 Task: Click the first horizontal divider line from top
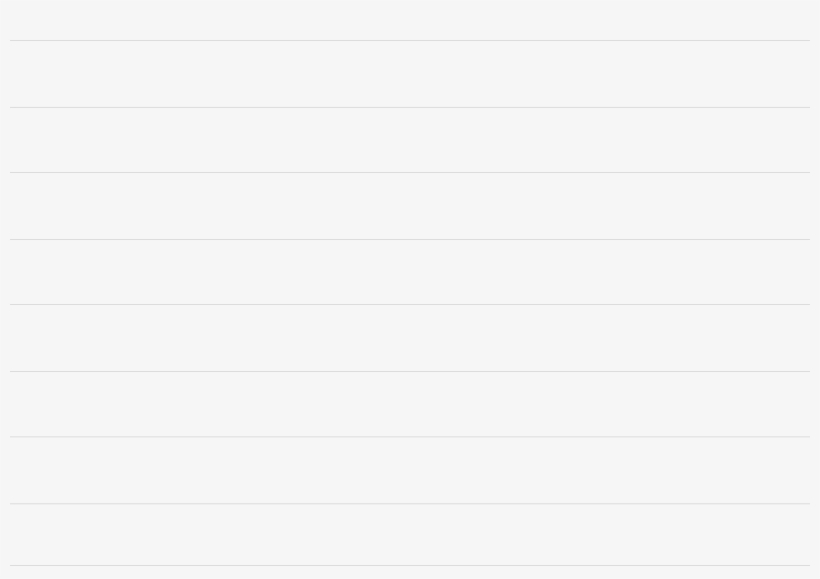(x=410, y=40)
